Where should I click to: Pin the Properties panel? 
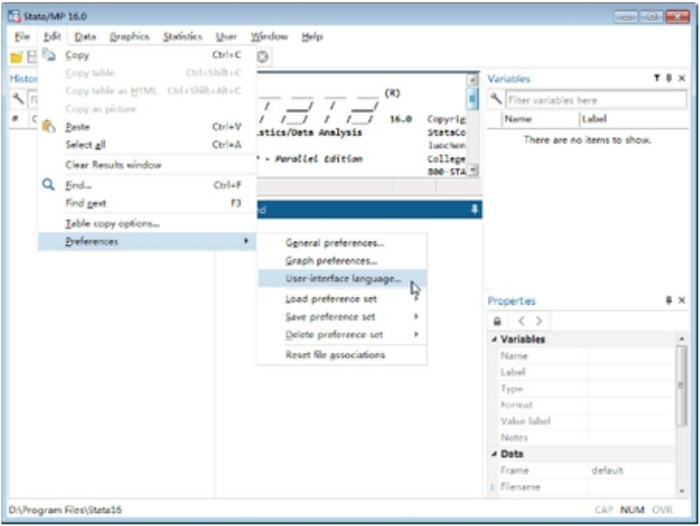click(x=669, y=300)
